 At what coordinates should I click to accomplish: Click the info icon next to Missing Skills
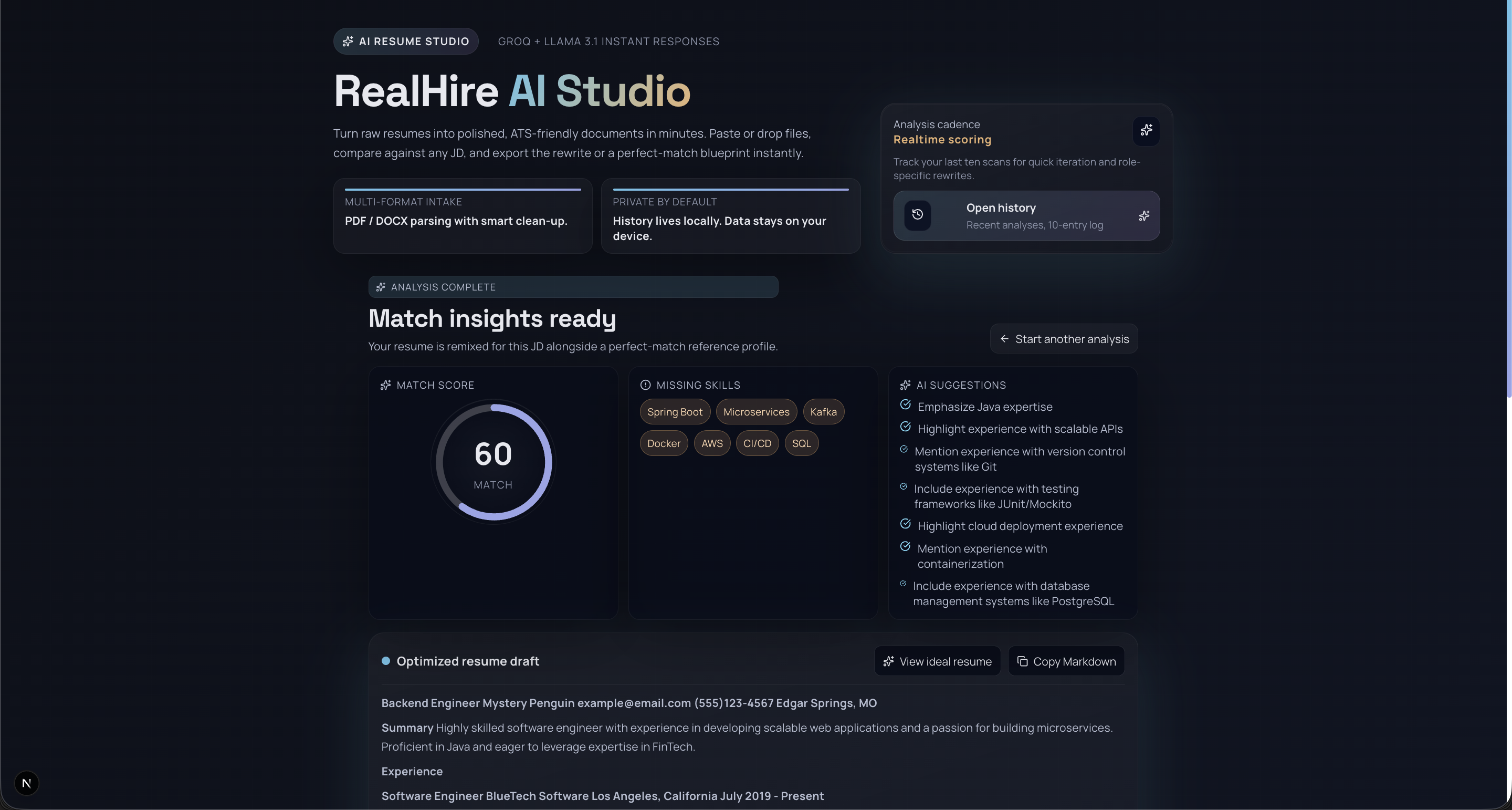pyautogui.click(x=646, y=385)
